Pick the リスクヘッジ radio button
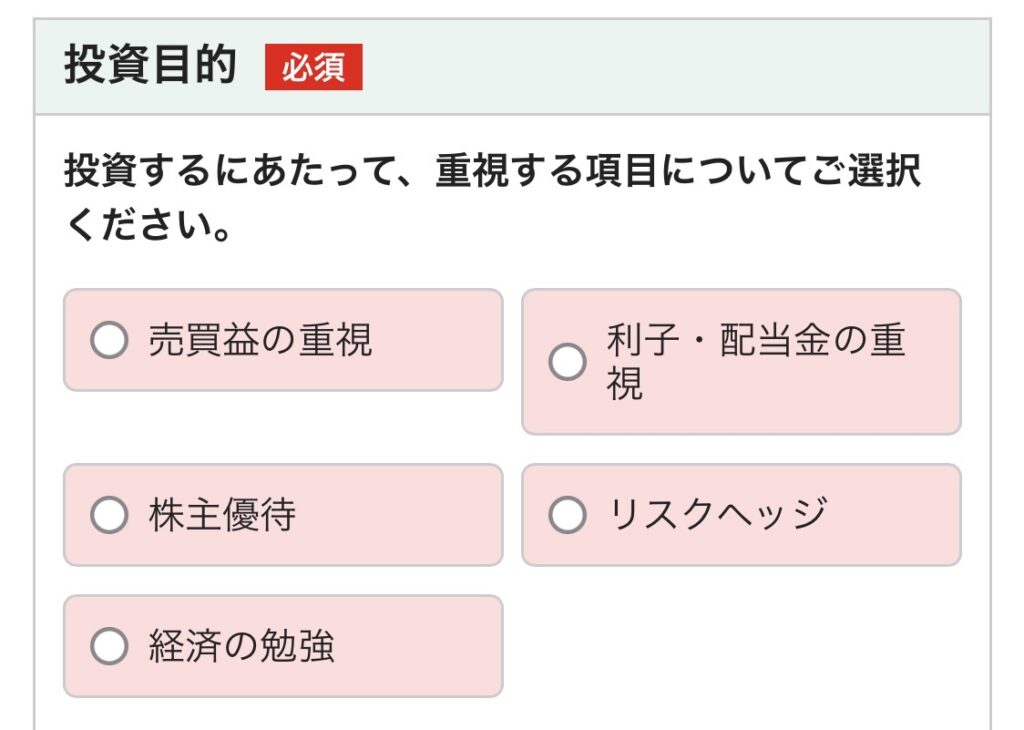The width and height of the screenshot is (1024, 730). click(x=567, y=516)
